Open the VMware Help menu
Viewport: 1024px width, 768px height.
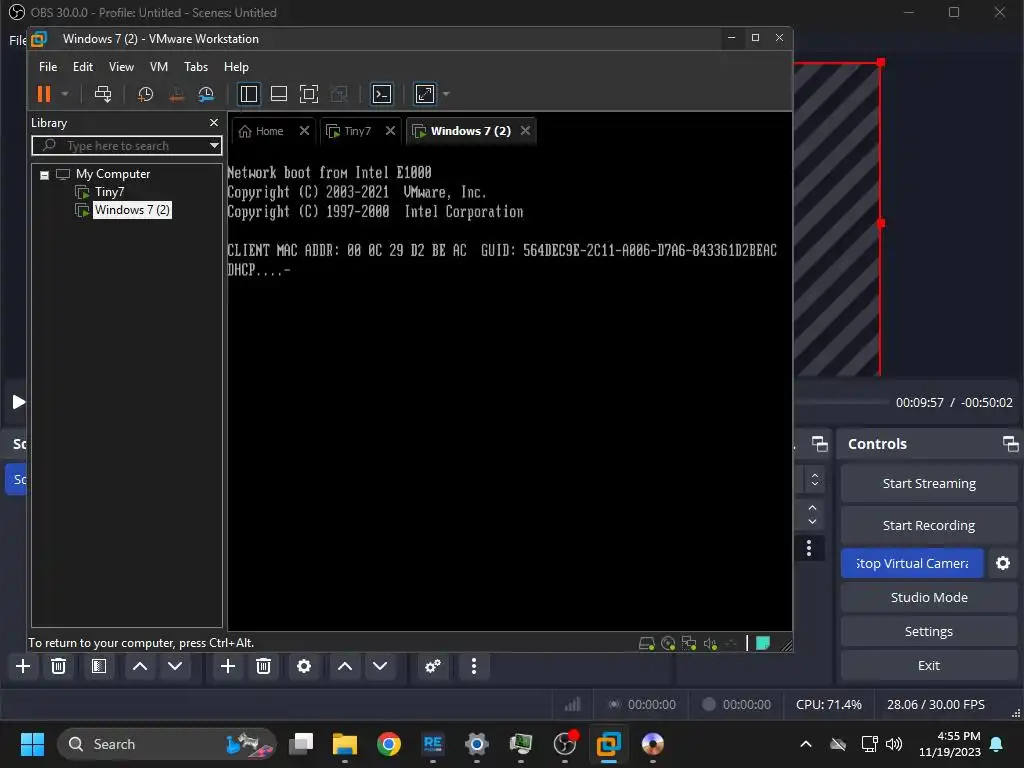(236, 67)
